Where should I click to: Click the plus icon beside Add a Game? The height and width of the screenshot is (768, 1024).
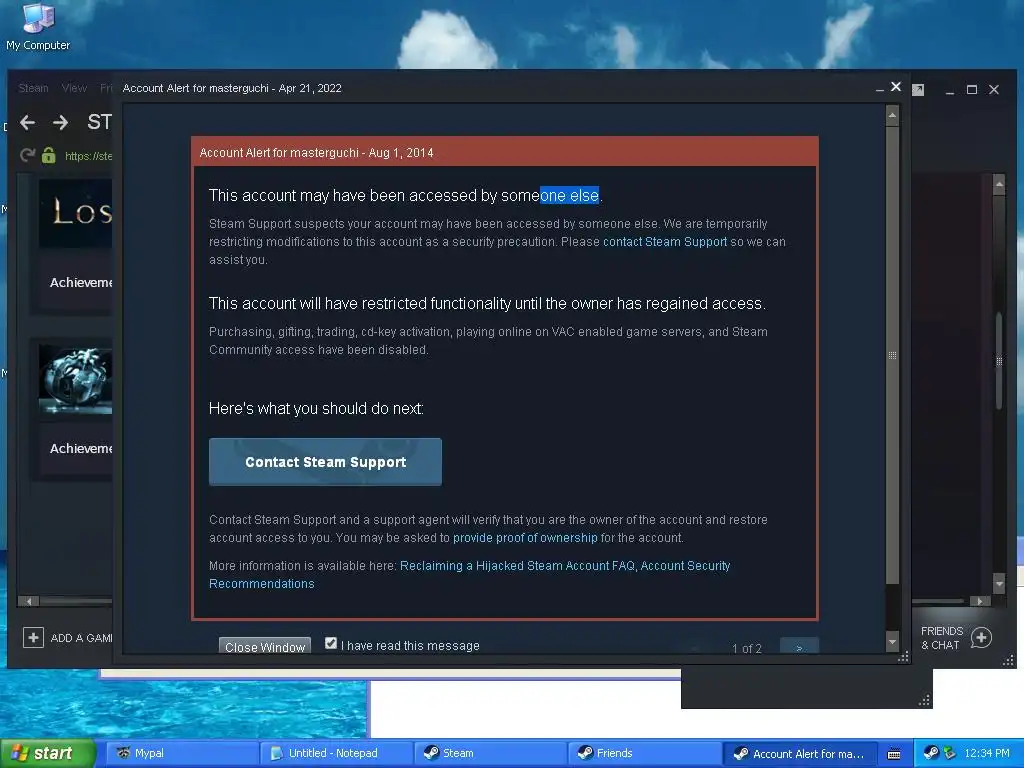[33, 637]
